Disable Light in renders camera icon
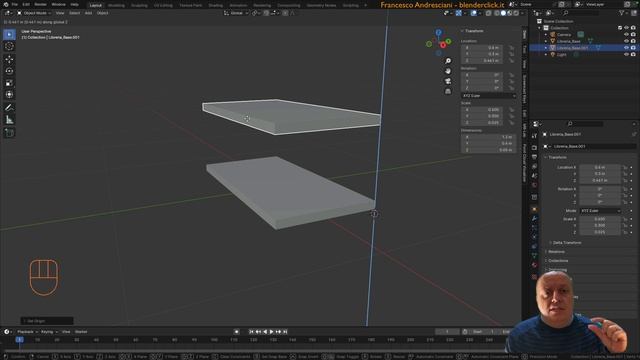640x360 pixels. pyautogui.click(x=633, y=54)
